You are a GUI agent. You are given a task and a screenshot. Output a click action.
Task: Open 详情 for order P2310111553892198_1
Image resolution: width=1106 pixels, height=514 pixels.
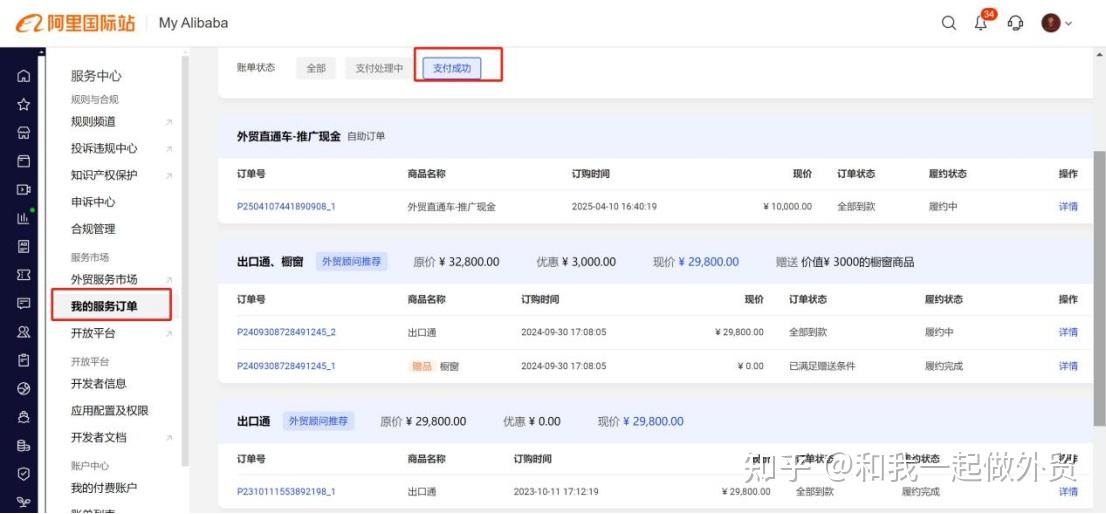[1068, 491]
